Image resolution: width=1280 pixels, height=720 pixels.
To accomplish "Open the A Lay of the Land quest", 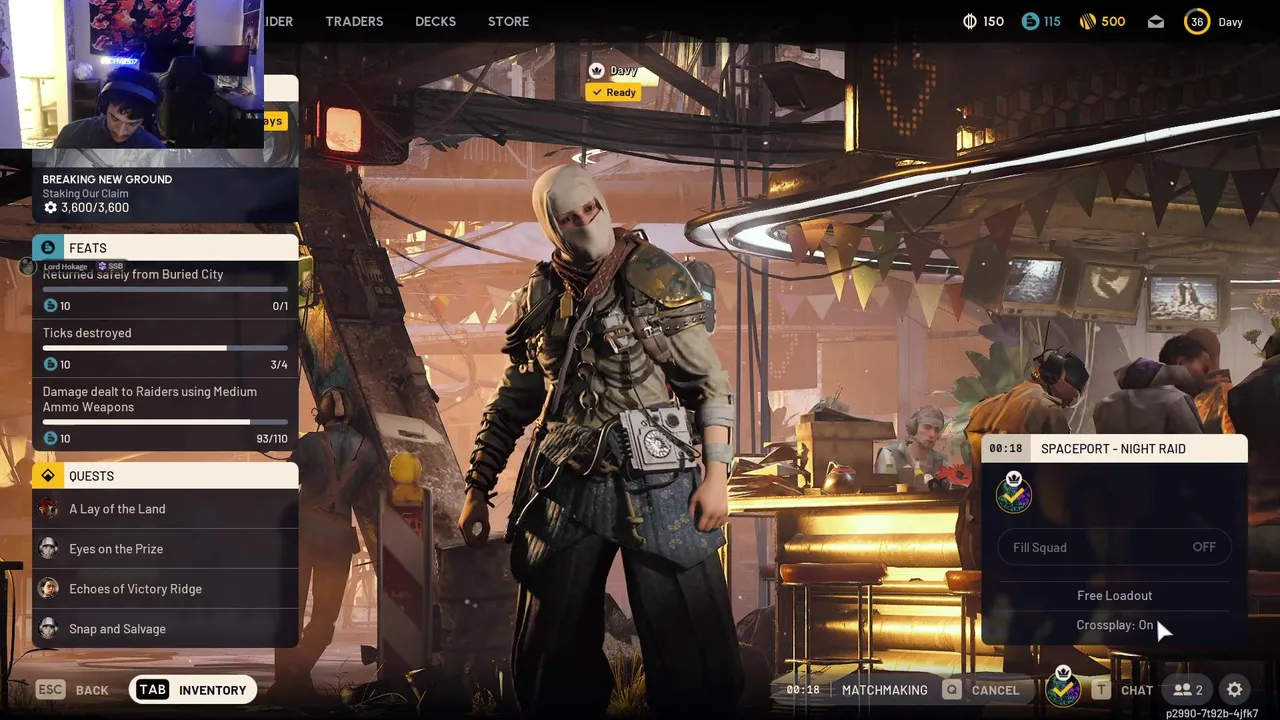I will pos(165,509).
